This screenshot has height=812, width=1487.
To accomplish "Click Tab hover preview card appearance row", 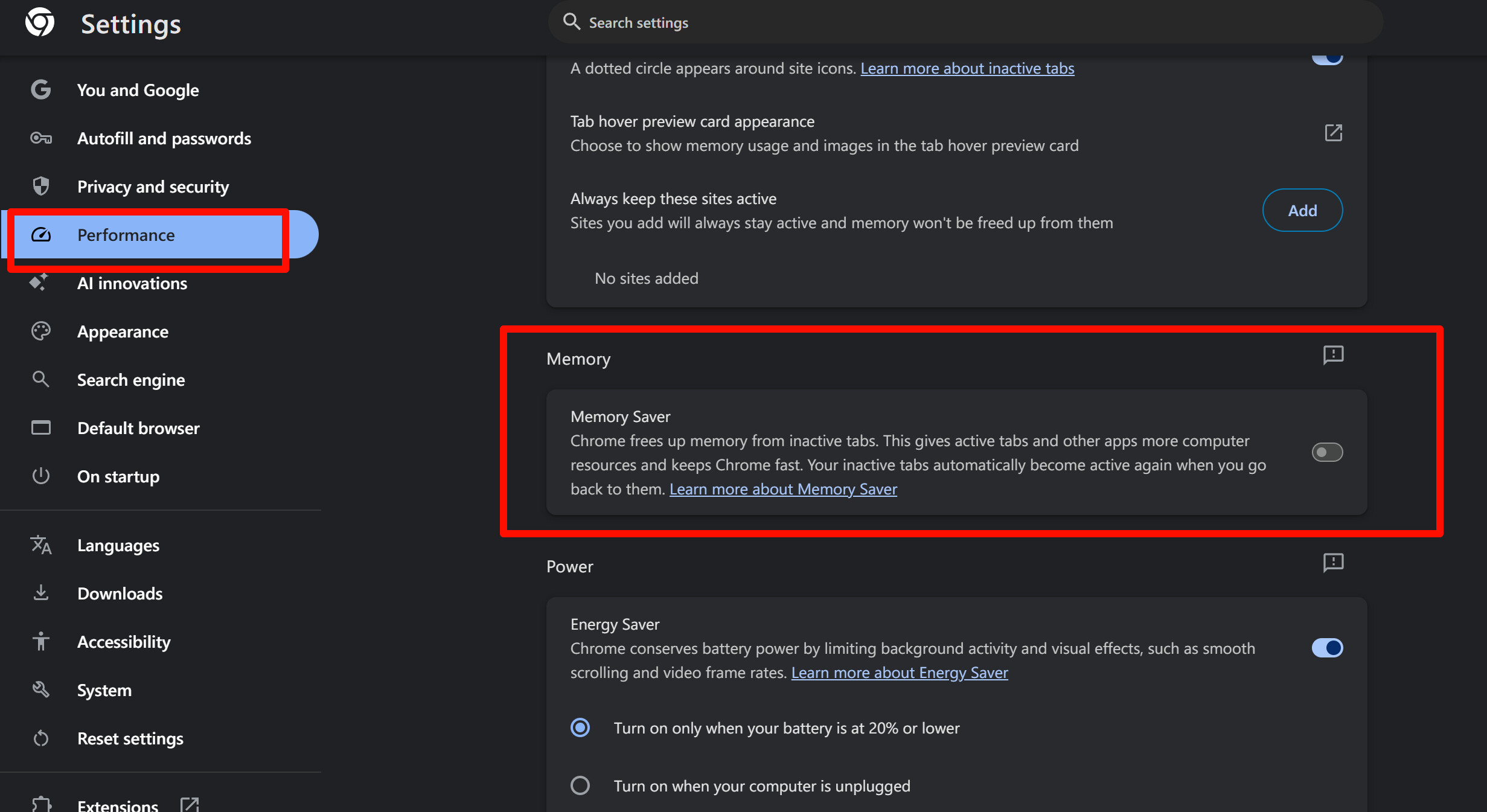I will click(956, 133).
